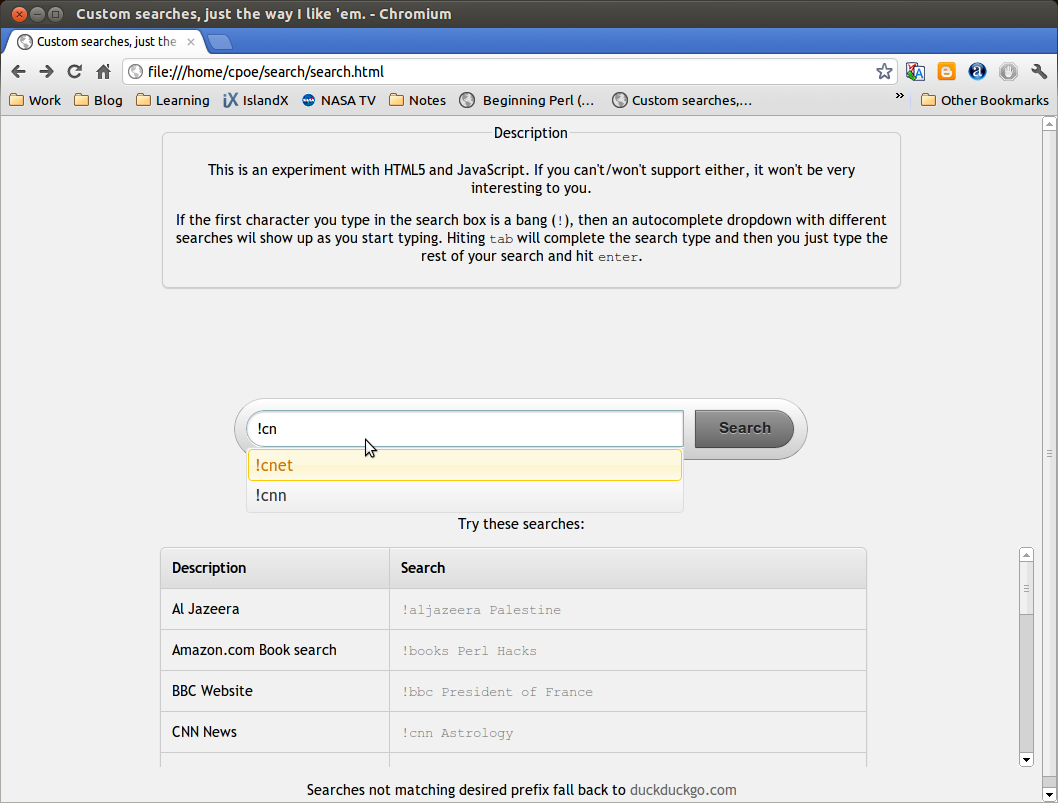The image size is (1058, 803).
Task: Open the Chromium wrench menu
Action: [x=1039, y=72]
